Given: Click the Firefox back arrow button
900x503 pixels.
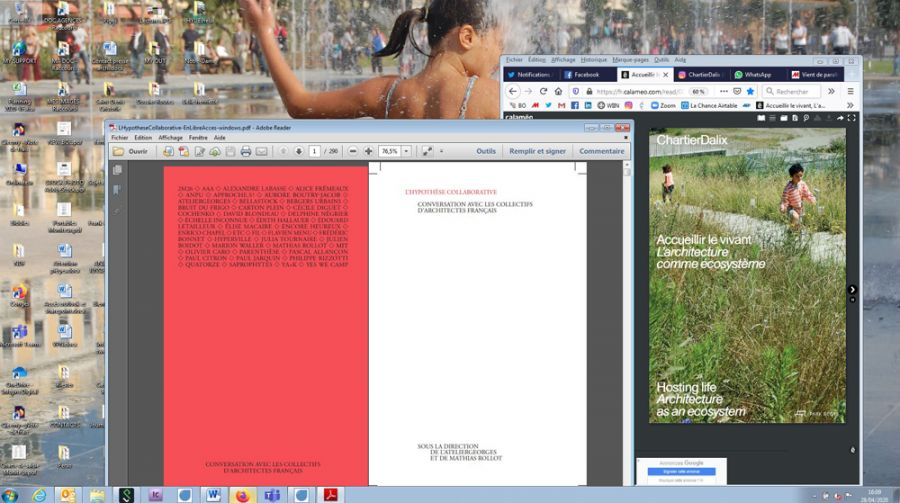Looking at the screenshot, I should (513, 91).
